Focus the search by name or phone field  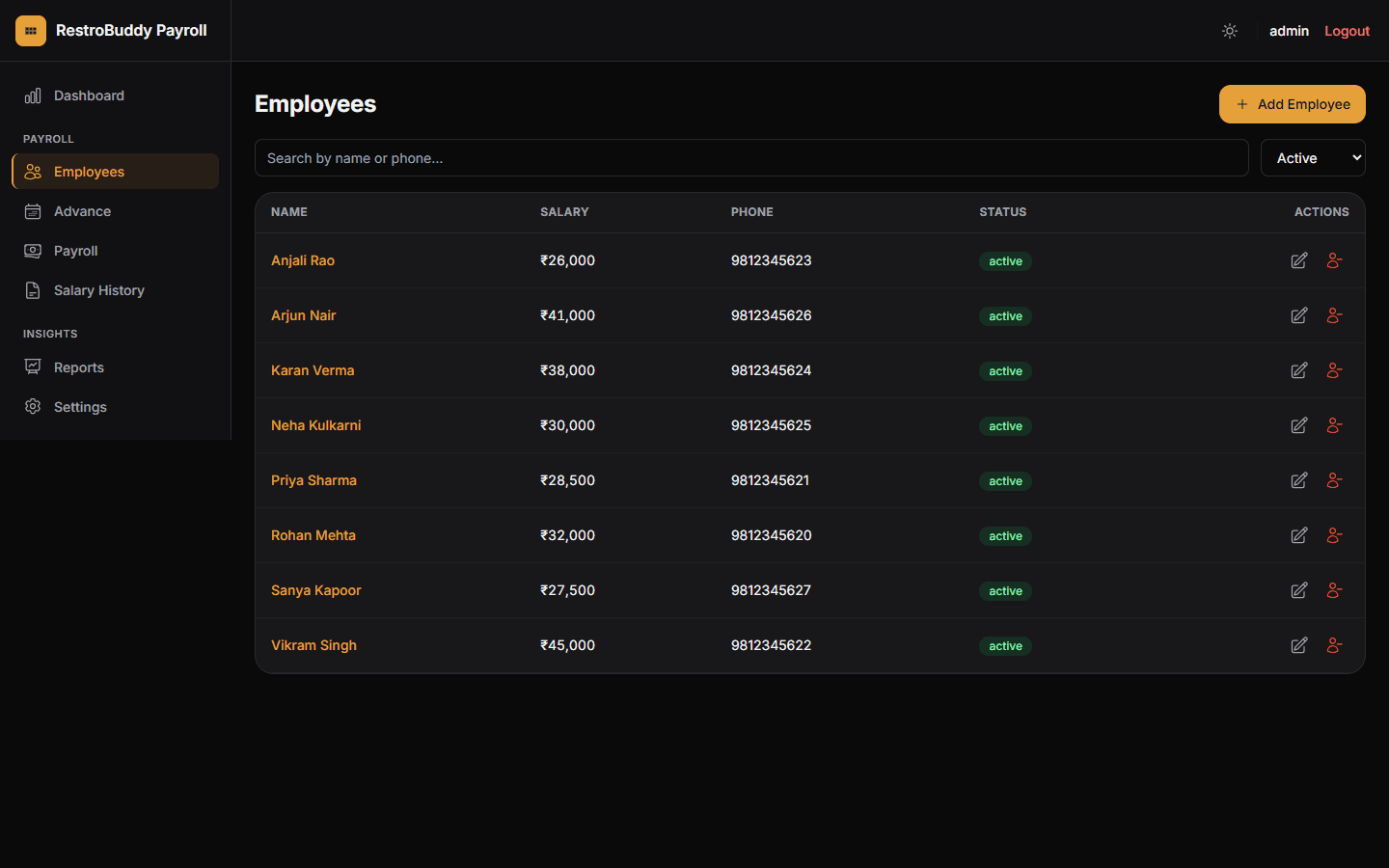click(x=751, y=158)
